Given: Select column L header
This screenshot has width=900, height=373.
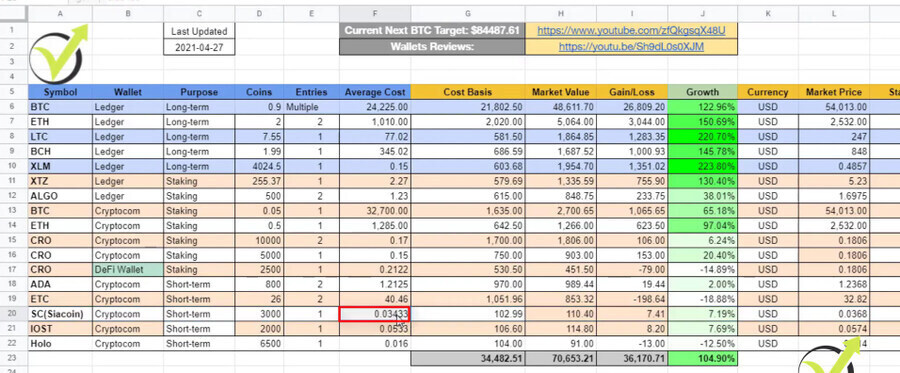Looking at the screenshot, I should [x=834, y=13].
